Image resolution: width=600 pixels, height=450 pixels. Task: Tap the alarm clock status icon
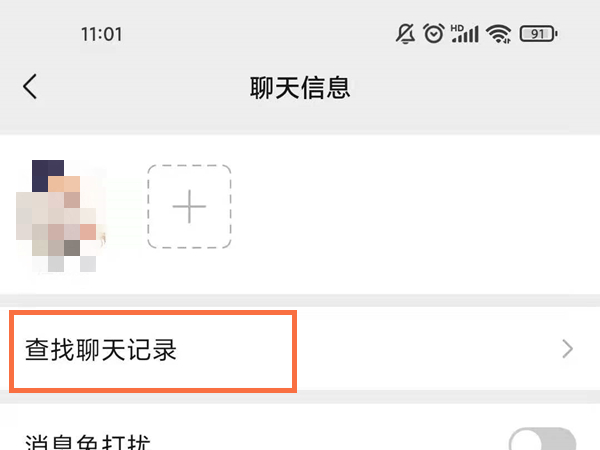[434, 33]
